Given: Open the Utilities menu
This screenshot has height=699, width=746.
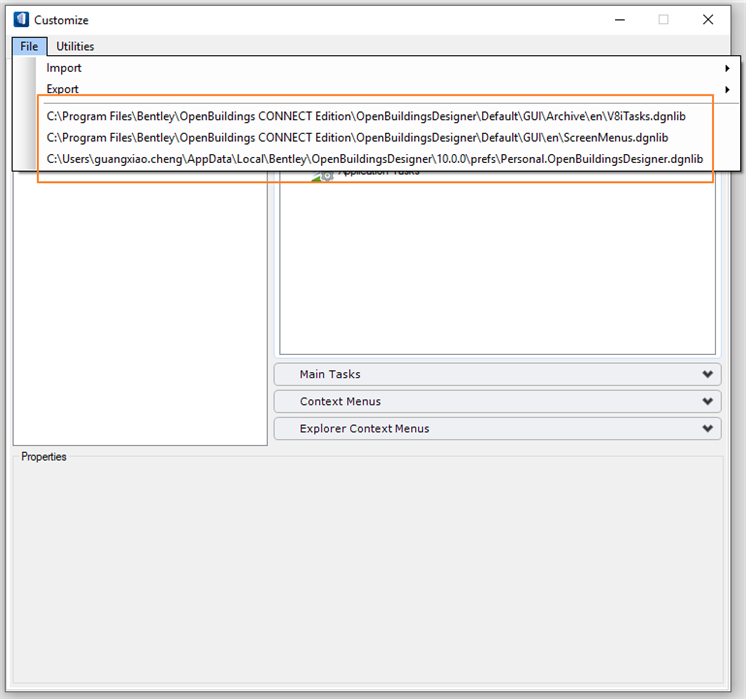Looking at the screenshot, I should point(75,47).
